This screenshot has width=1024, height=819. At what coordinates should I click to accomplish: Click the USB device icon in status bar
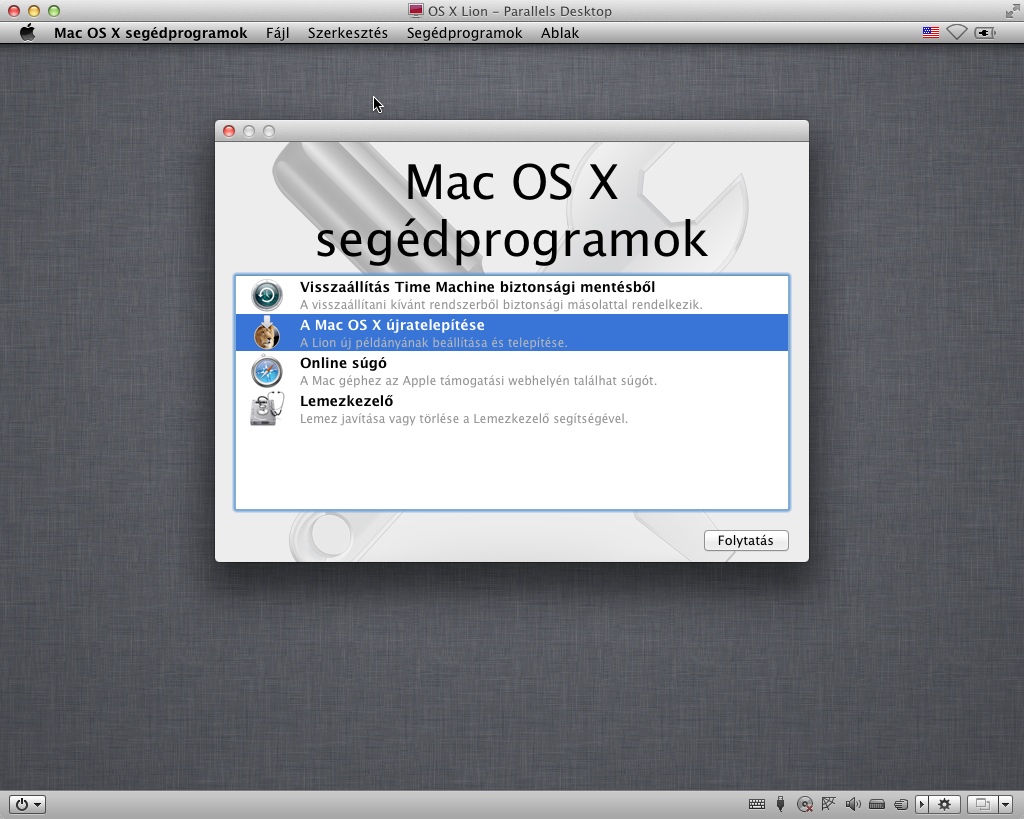tap(780, 804)
